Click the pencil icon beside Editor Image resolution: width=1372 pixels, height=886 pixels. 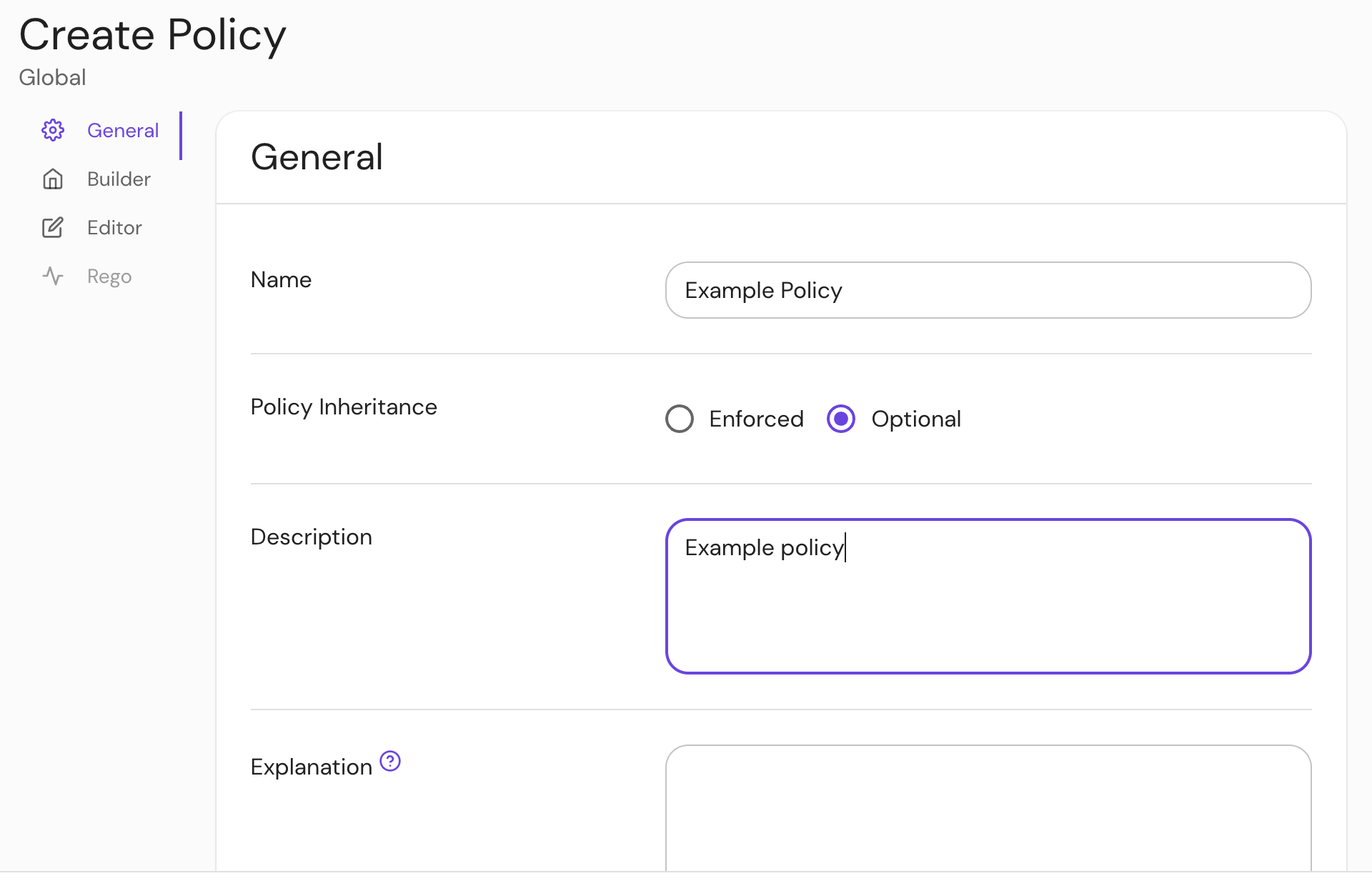click(52, 227)
